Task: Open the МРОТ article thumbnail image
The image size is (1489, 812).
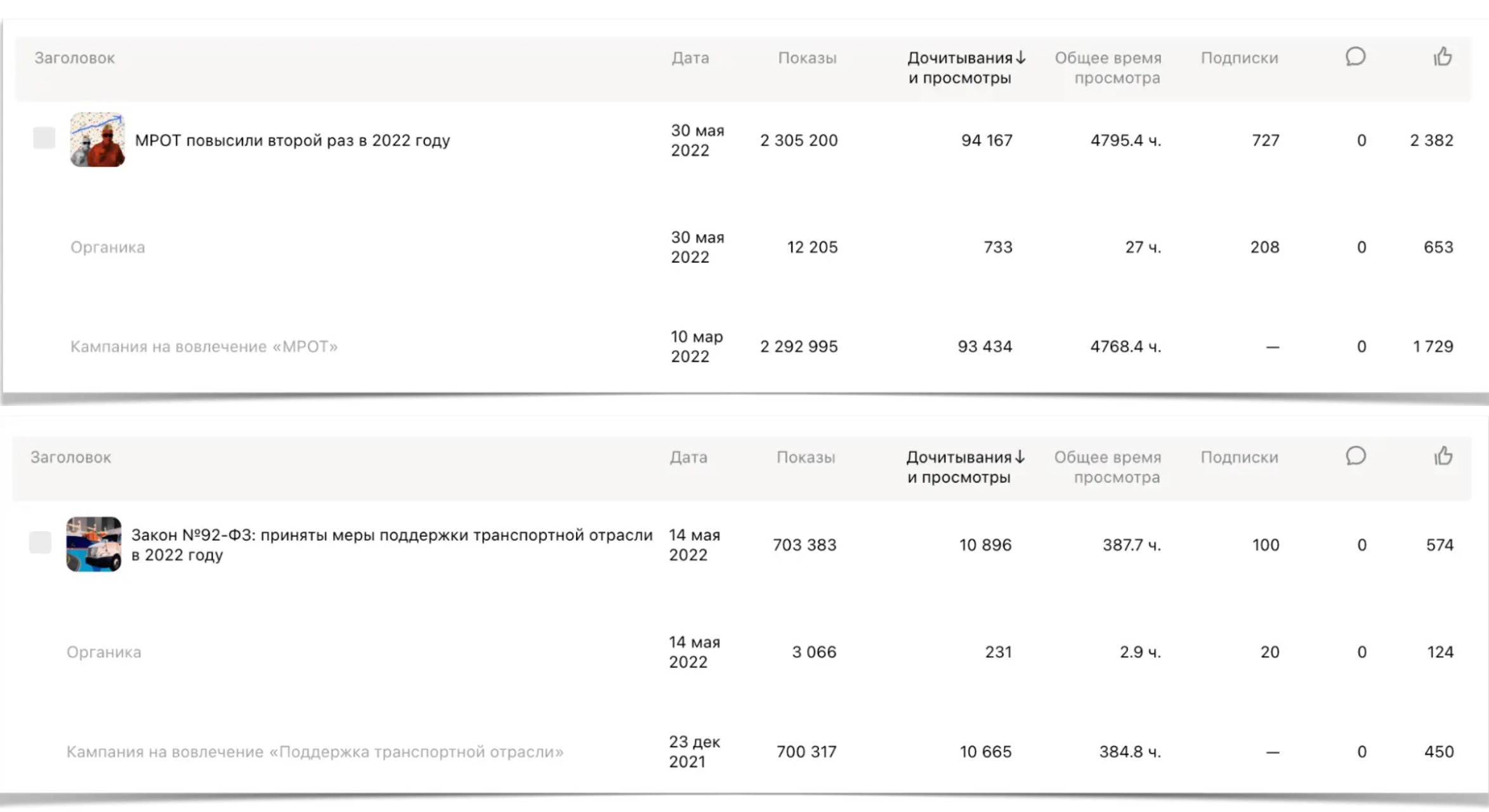Action: [97, 140]
